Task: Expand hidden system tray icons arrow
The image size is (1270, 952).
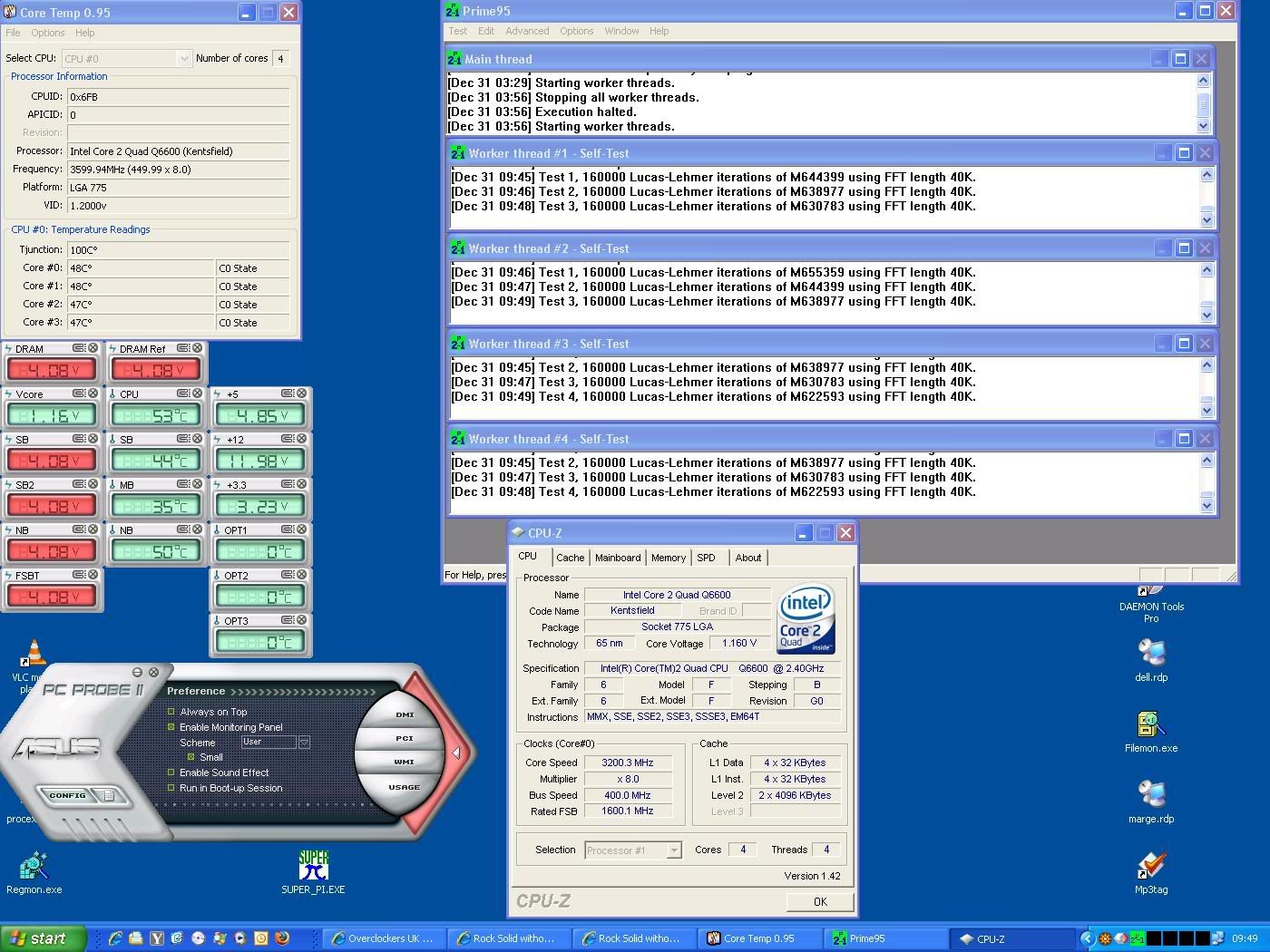Action: (x=1088, y=938)
